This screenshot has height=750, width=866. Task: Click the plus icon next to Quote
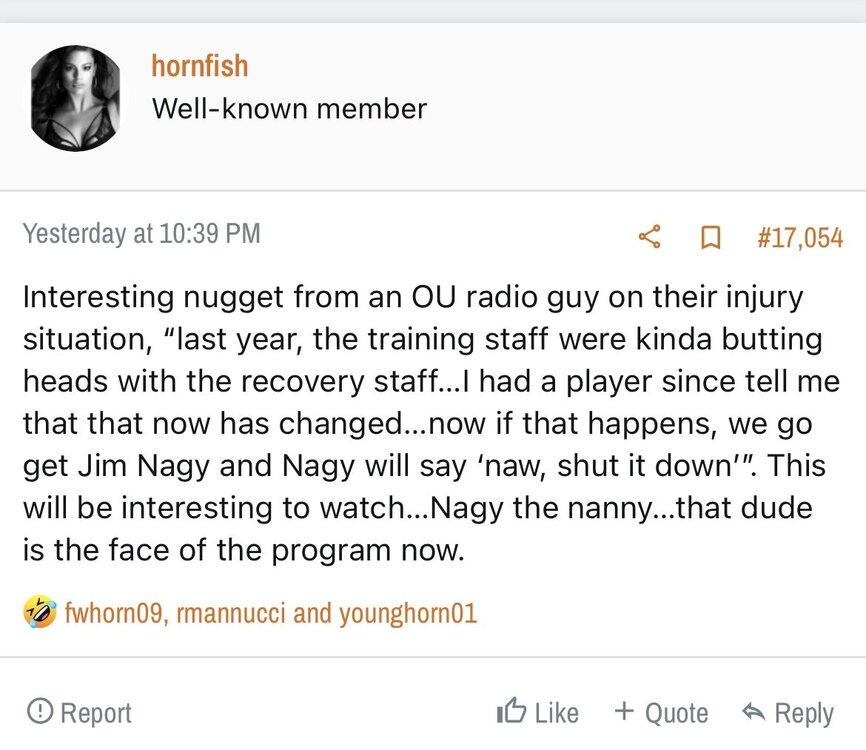click(x=625, y=711)
